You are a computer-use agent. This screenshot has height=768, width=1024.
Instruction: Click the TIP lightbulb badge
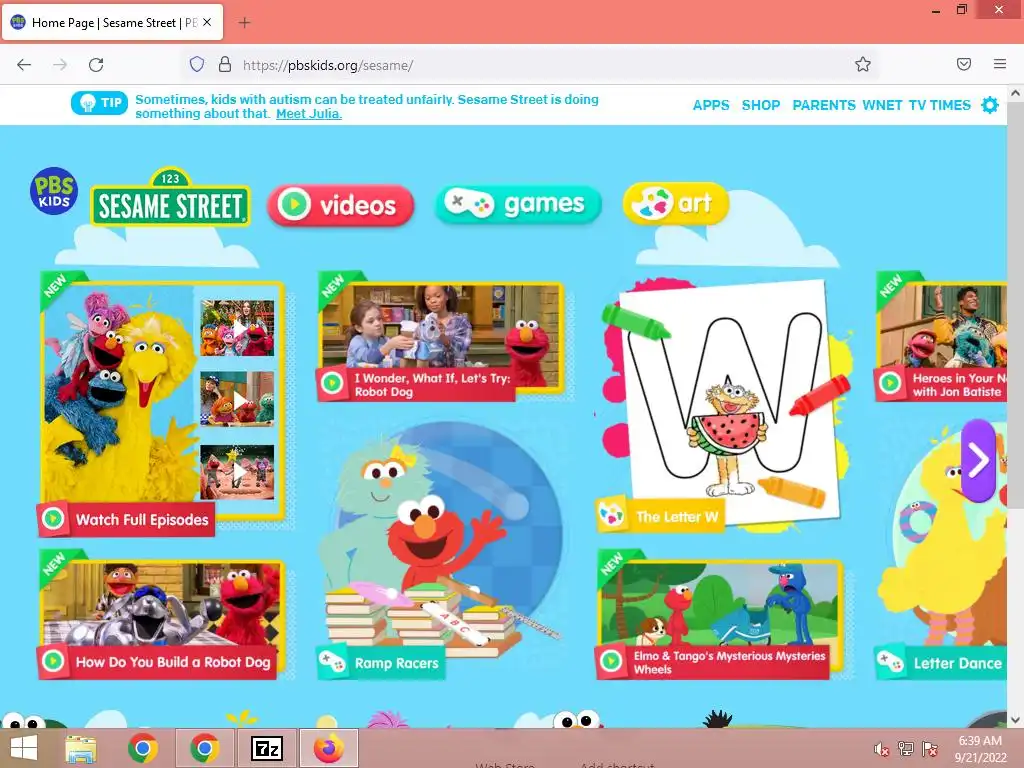point(99,103)
